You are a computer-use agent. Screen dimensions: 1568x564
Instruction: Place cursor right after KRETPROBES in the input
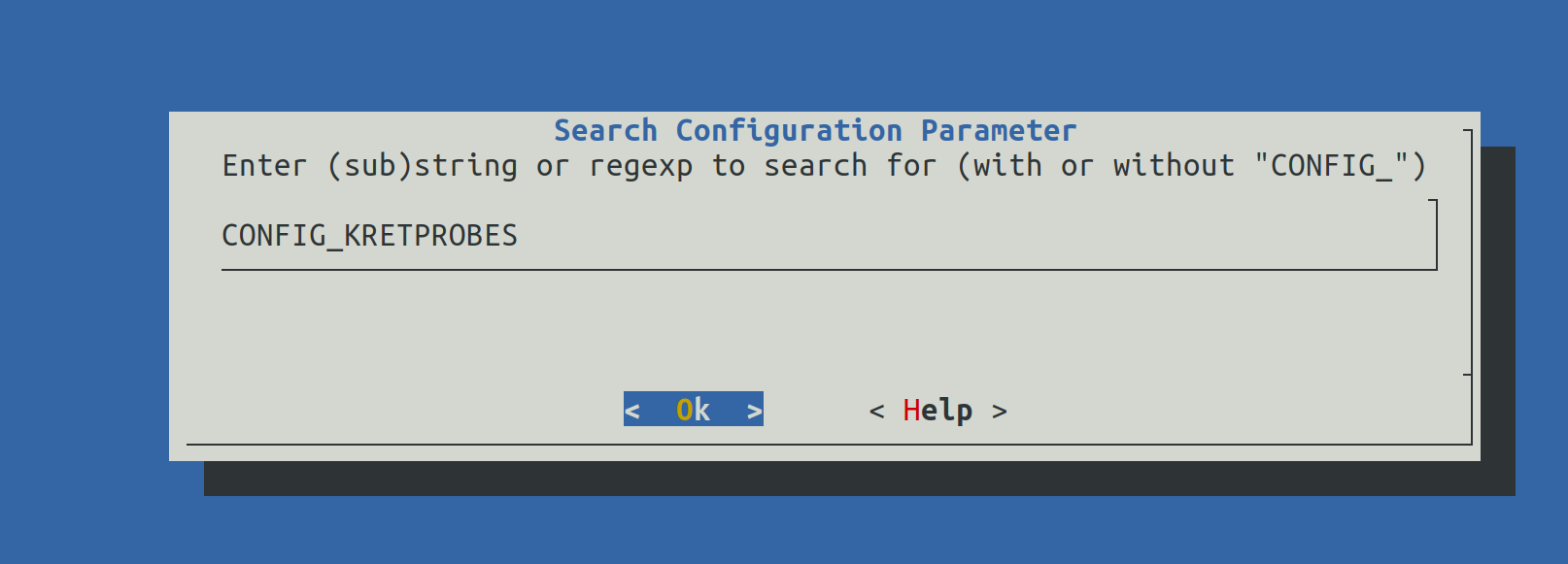520,236
